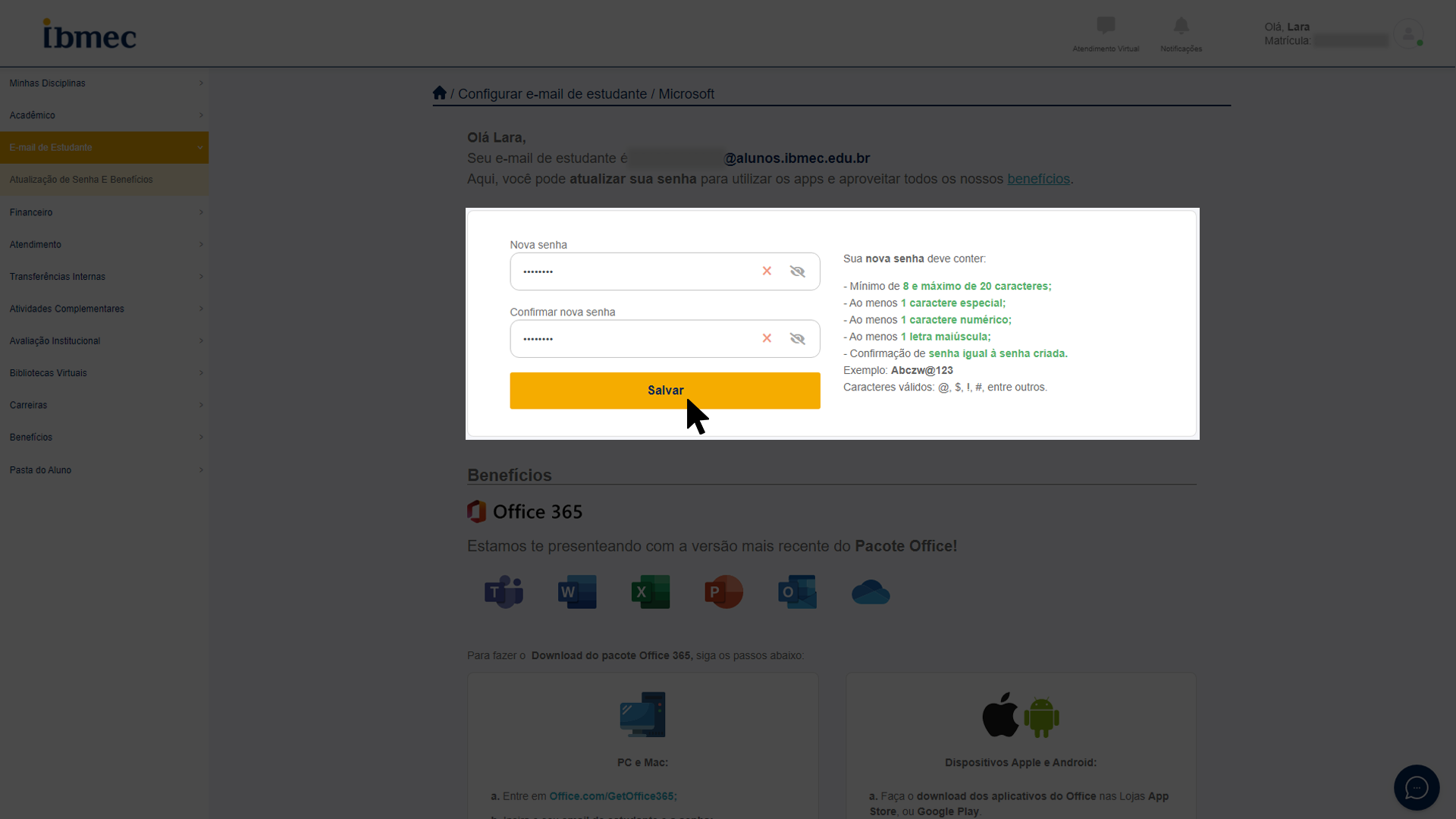Click the Microsoft Teams icon
Viewport: 1456px width, 819px height.
pyautogui.click(x=504, y=591)
